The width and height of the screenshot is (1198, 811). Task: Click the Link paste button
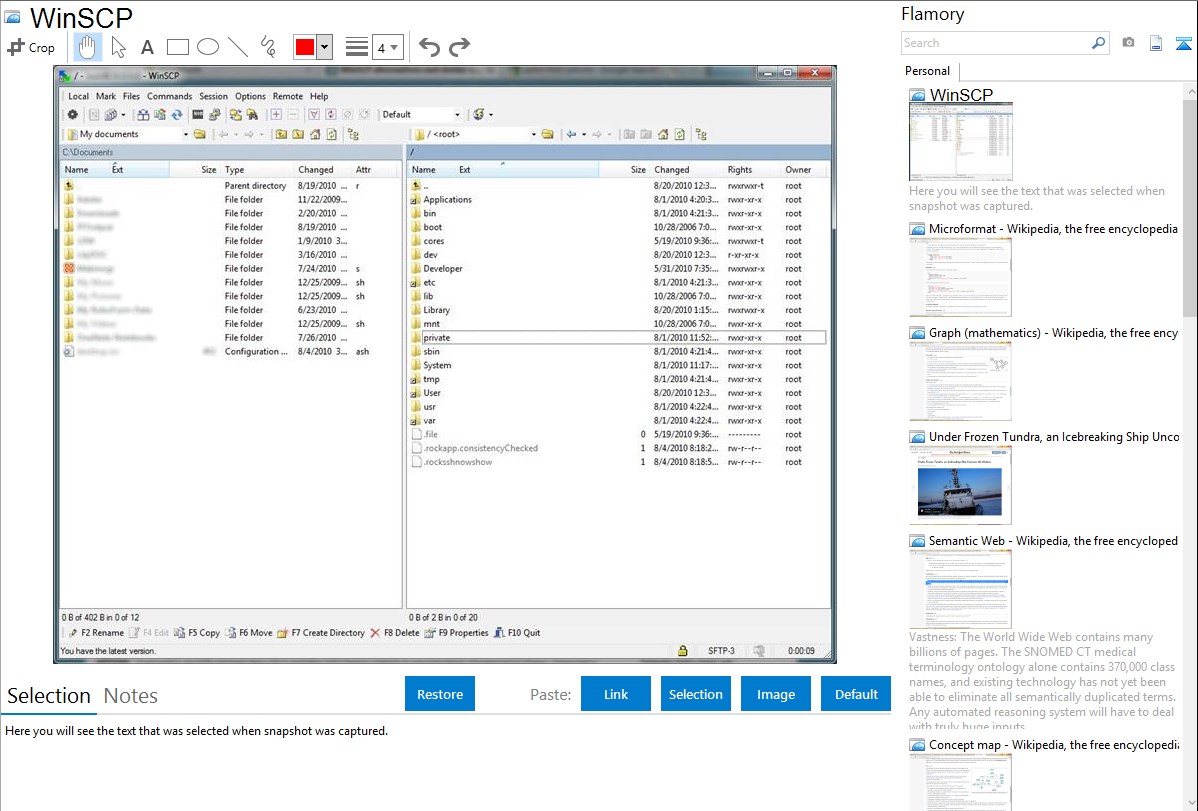coord(616,694)
